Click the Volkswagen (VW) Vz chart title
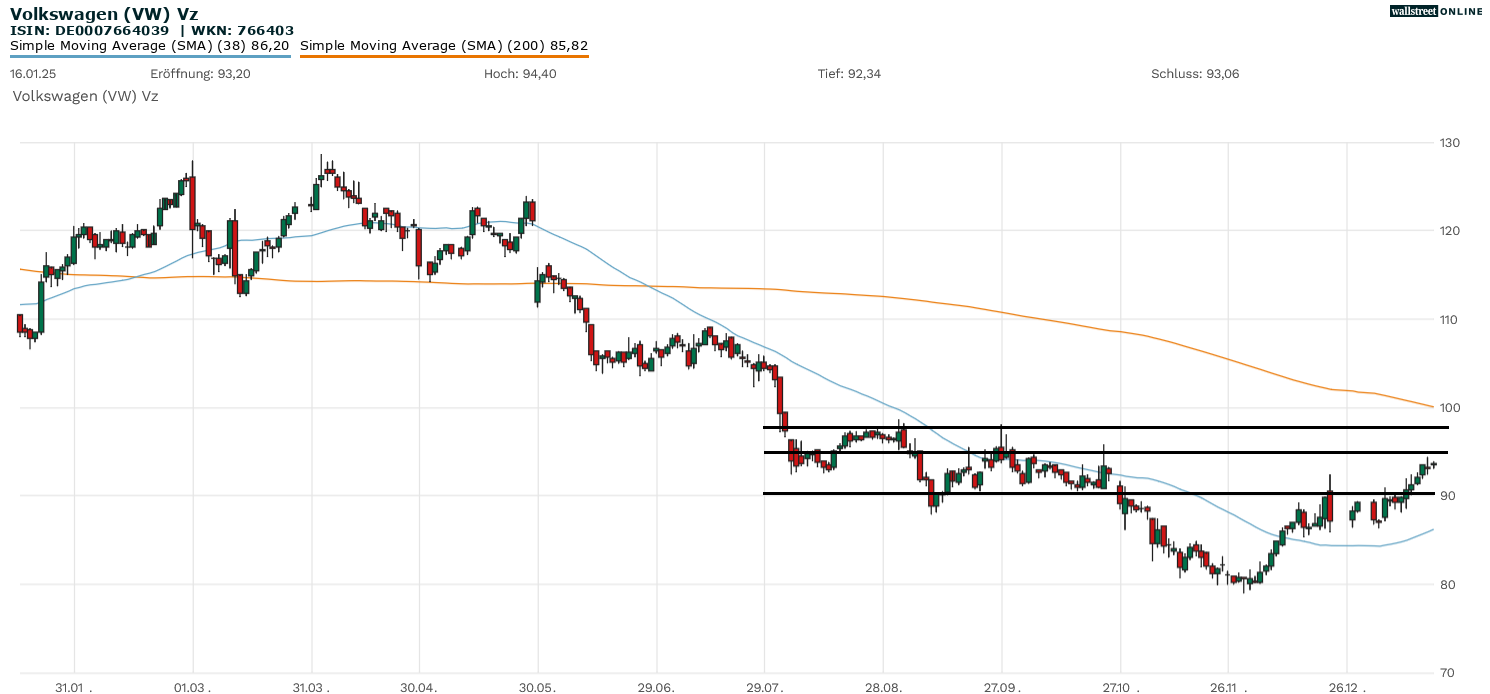 104,14
